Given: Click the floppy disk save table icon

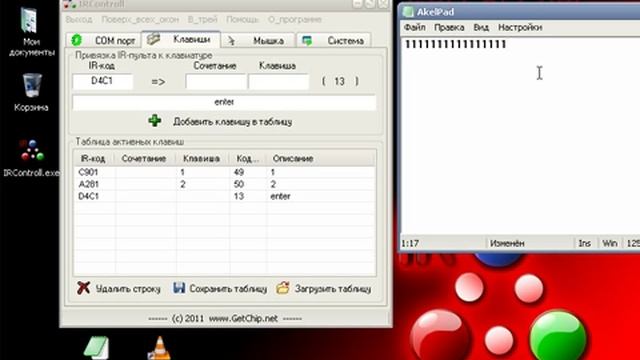Looking at the screenshot, I should [179, 288].
